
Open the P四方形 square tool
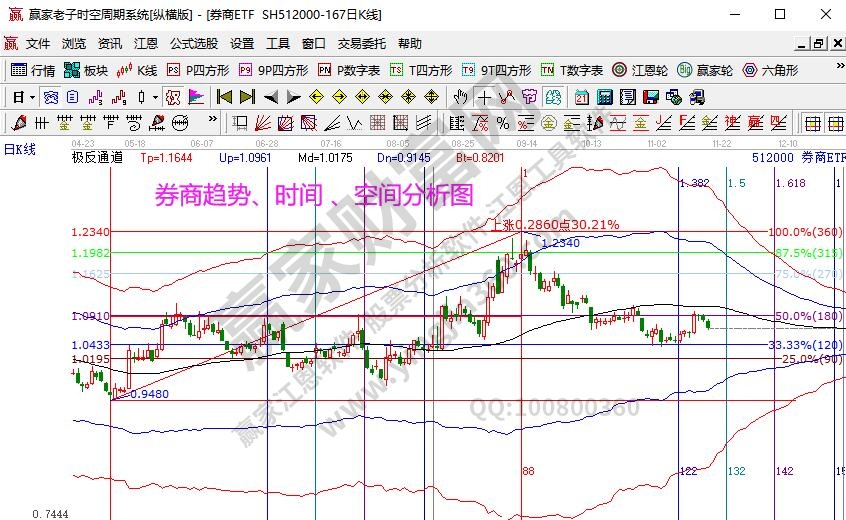(x=198, y=70)
